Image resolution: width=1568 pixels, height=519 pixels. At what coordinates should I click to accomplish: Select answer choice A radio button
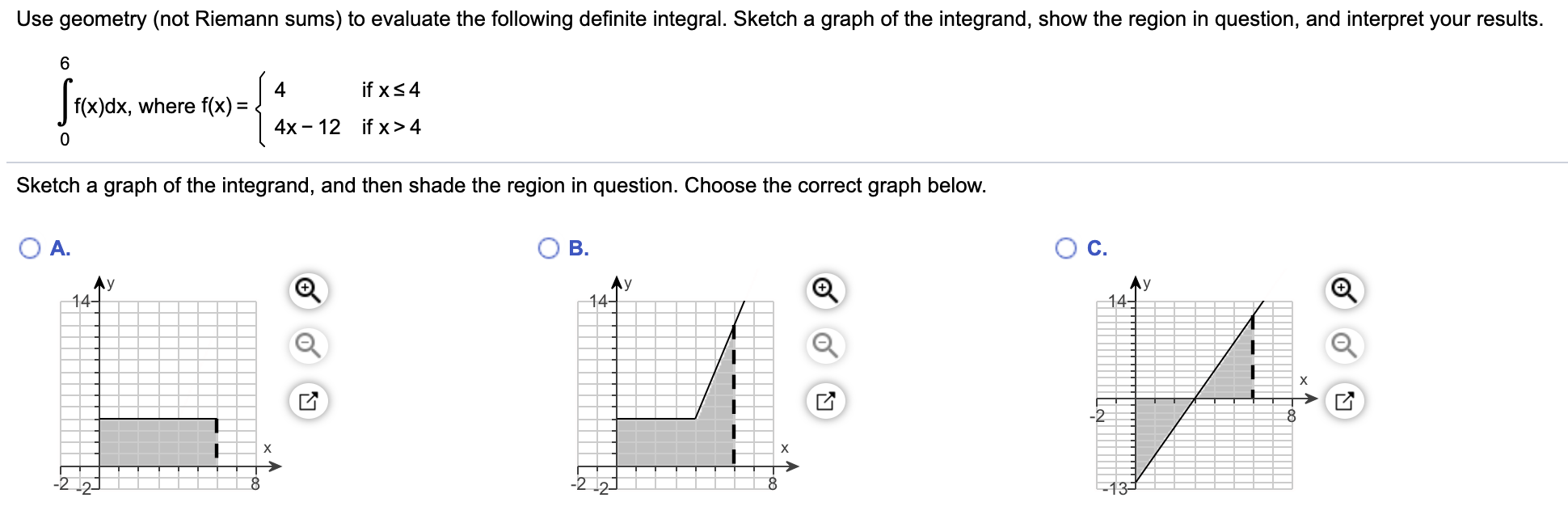[x=29, y=249]
